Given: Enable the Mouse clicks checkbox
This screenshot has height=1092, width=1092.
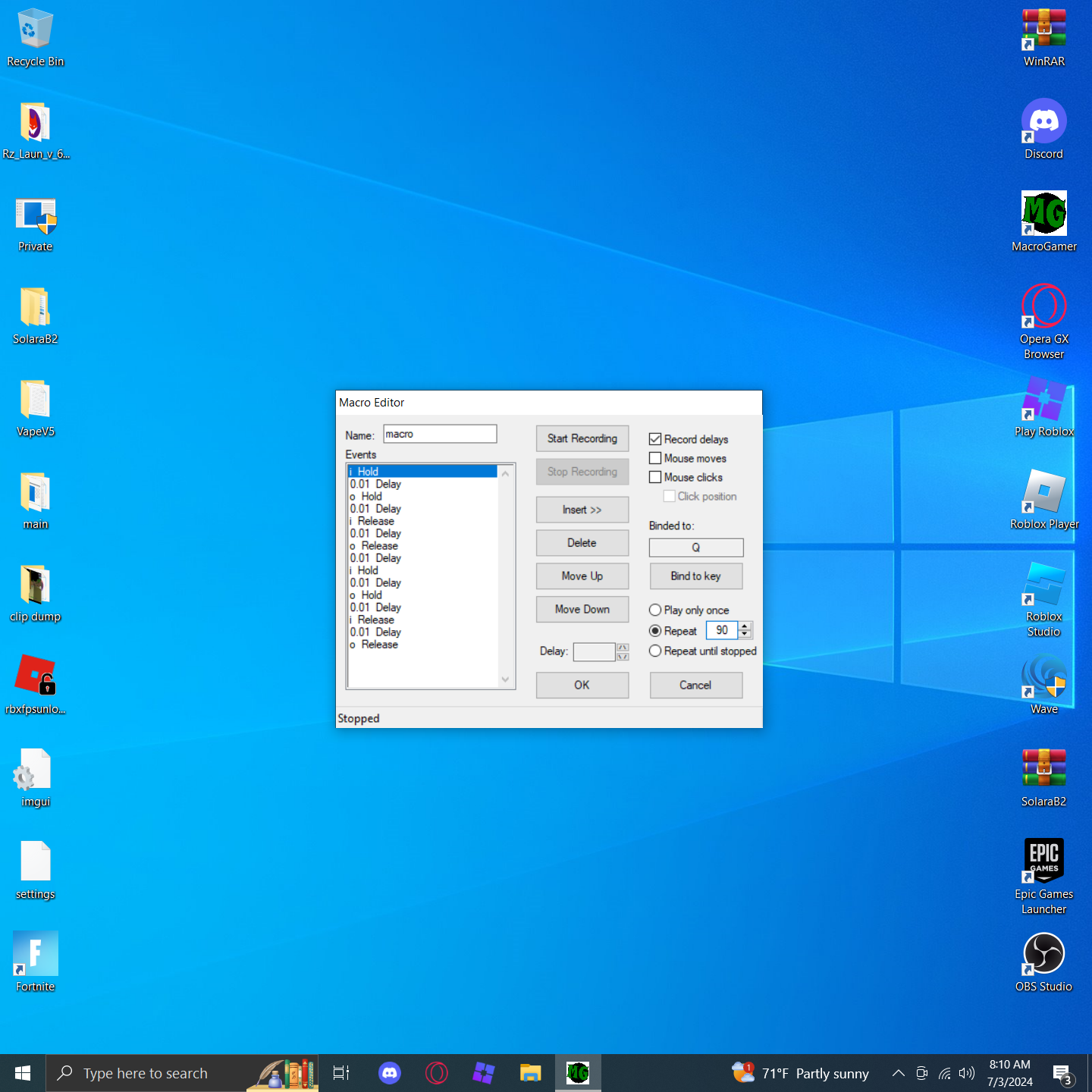Looking at the screenshot, I should click(655, 477).
